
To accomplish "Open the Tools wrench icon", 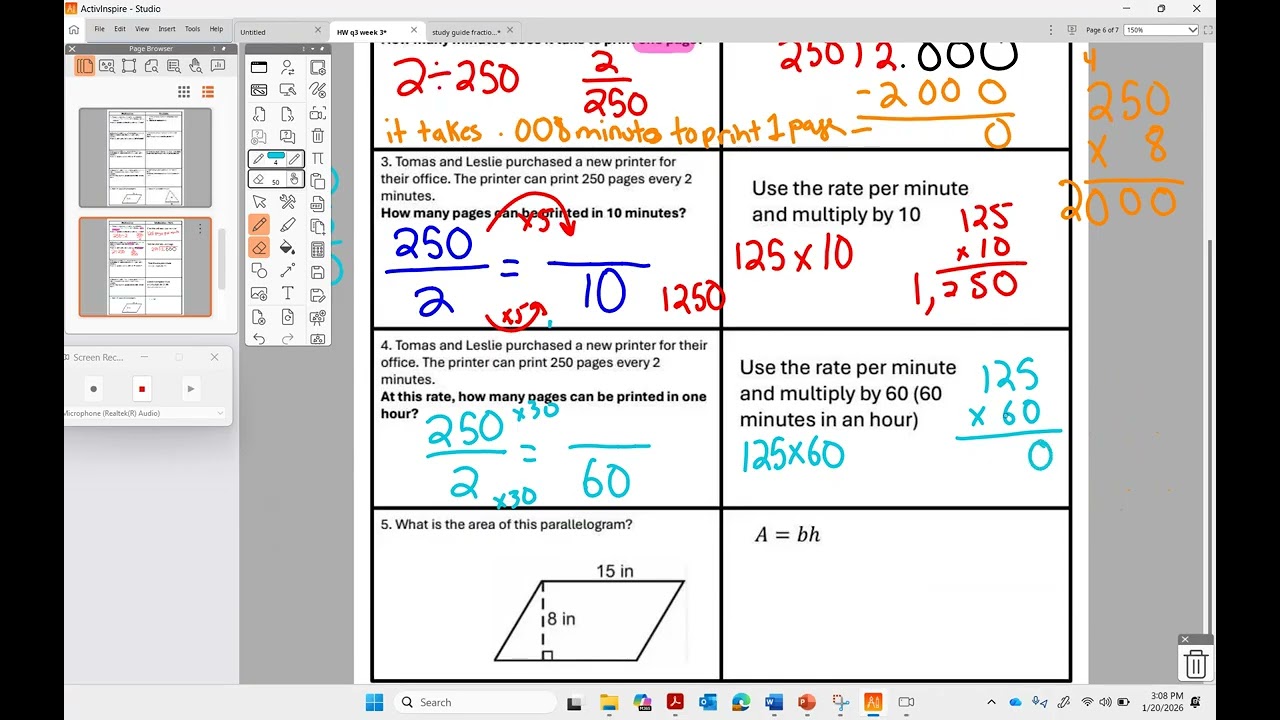I will [x=289, y=203].
